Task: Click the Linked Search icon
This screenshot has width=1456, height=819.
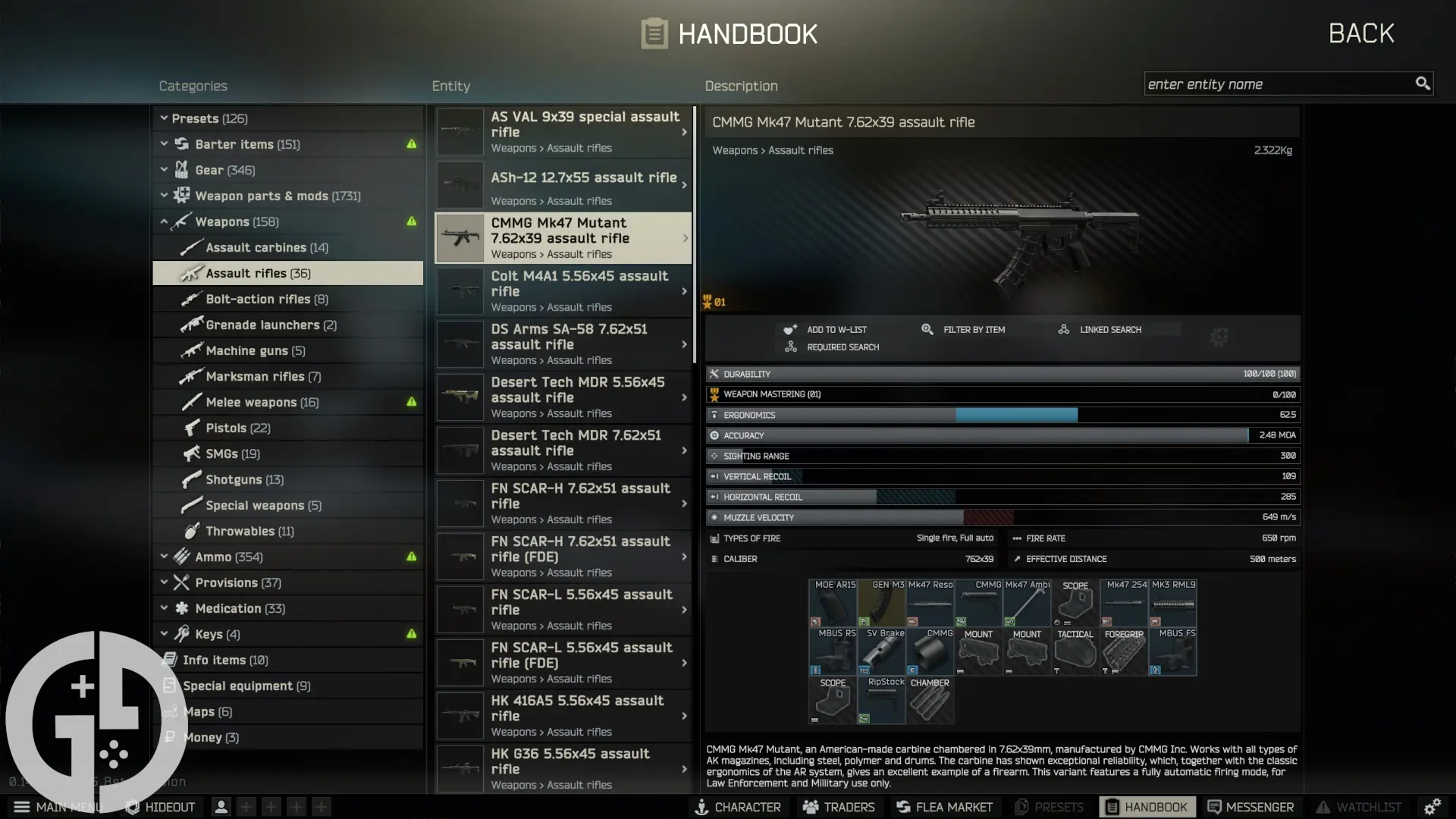Action: tap(1062, 328)
